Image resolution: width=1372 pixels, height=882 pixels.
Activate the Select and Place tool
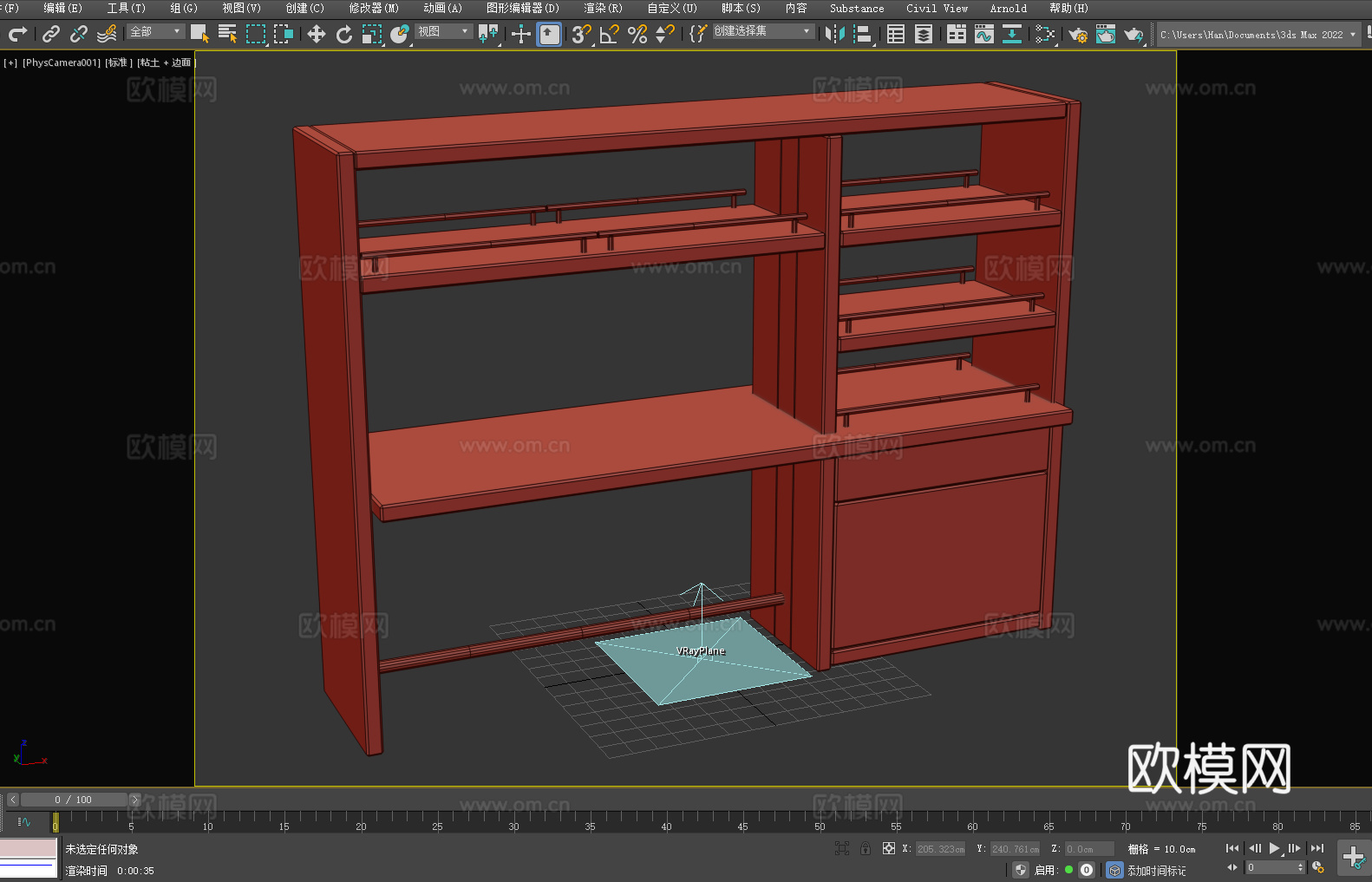pyautogui.click(x=400, y=34)
